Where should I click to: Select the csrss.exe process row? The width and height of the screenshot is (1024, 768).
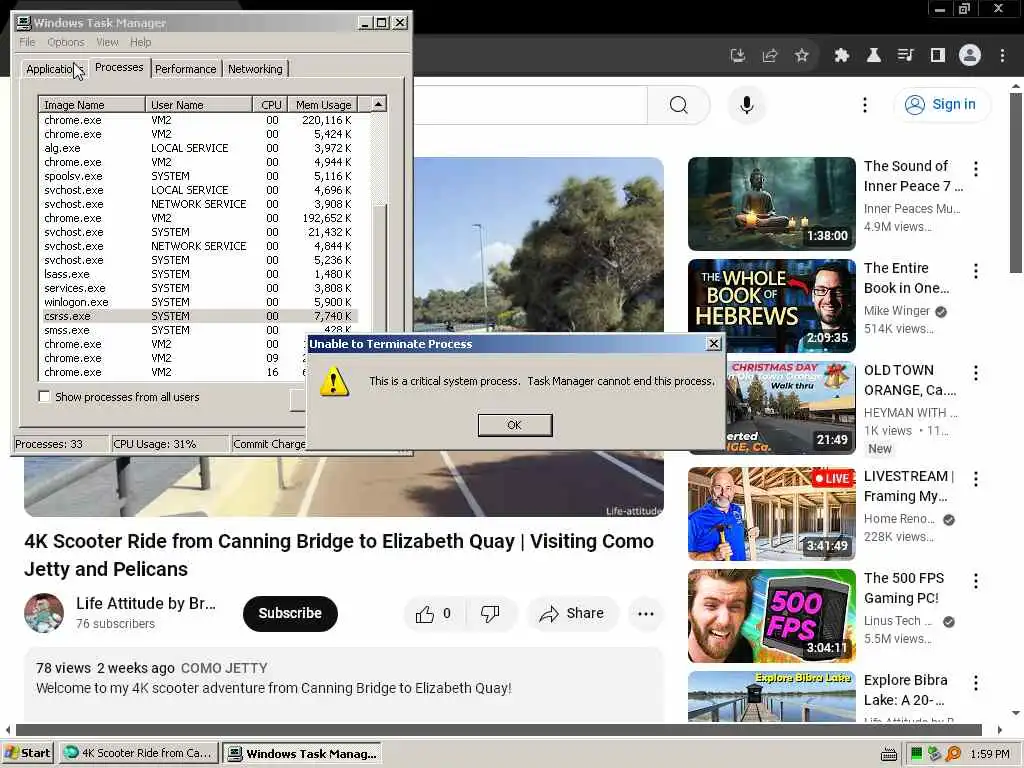pyautogui.click(x=198, y=316)
